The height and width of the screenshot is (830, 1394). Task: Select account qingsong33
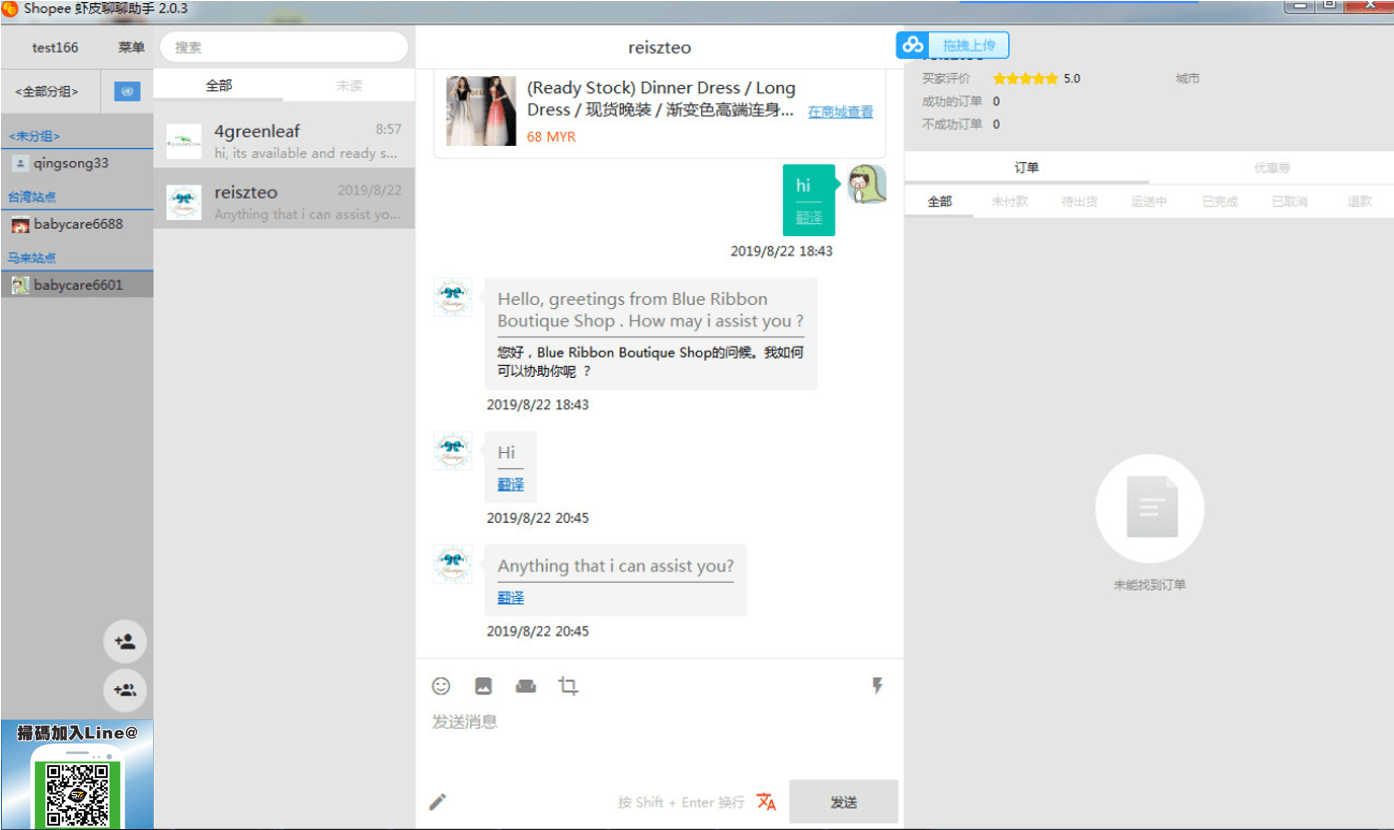(x=77, y=163)
